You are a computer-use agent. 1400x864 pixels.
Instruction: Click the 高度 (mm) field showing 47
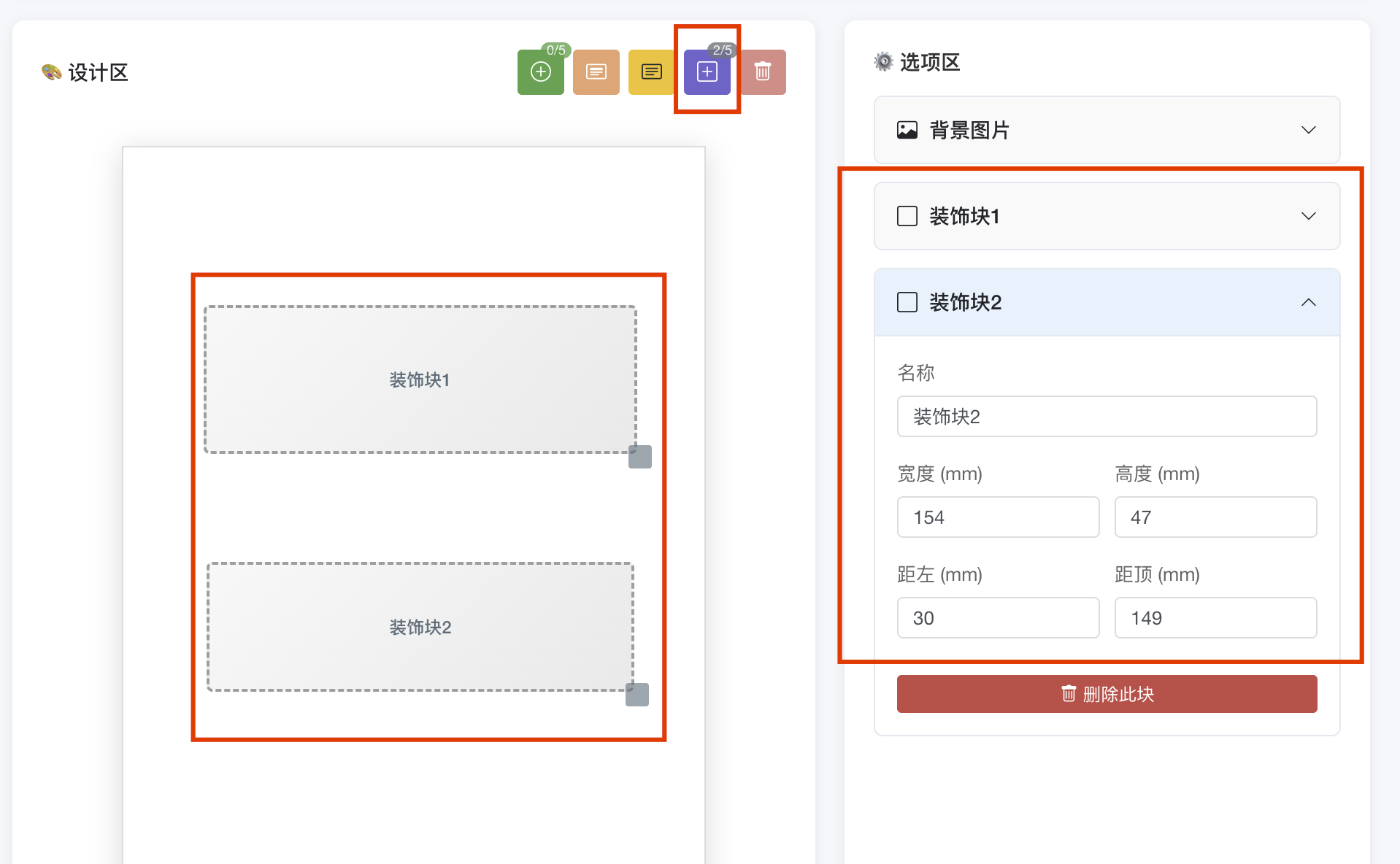pyautogui.click(x=1215, y=517)
